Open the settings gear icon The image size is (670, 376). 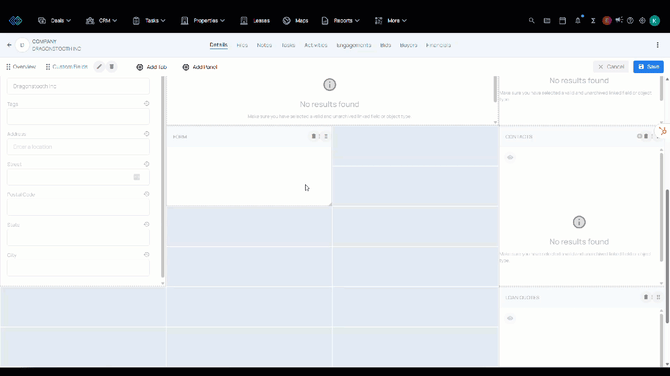coord(642,21)
